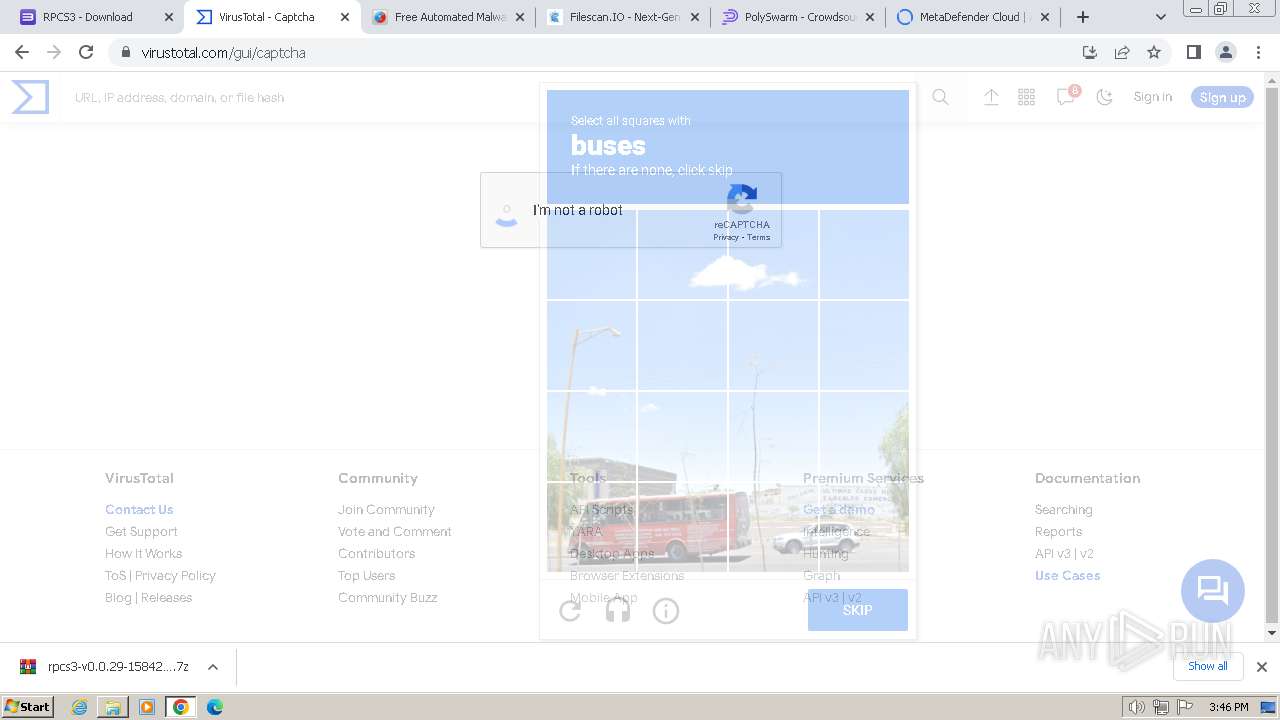Click Show all downloads button

coord(1208,666)
